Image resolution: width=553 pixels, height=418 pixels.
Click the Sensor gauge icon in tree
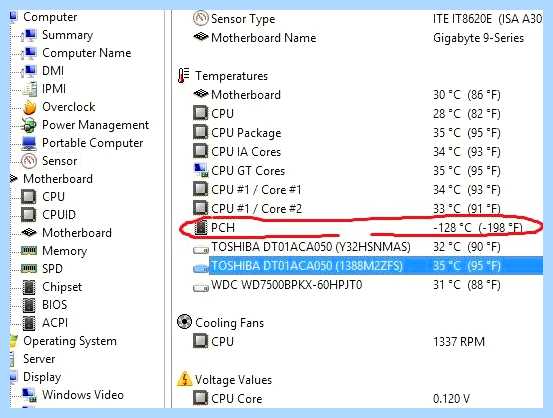tap(29, 161)
